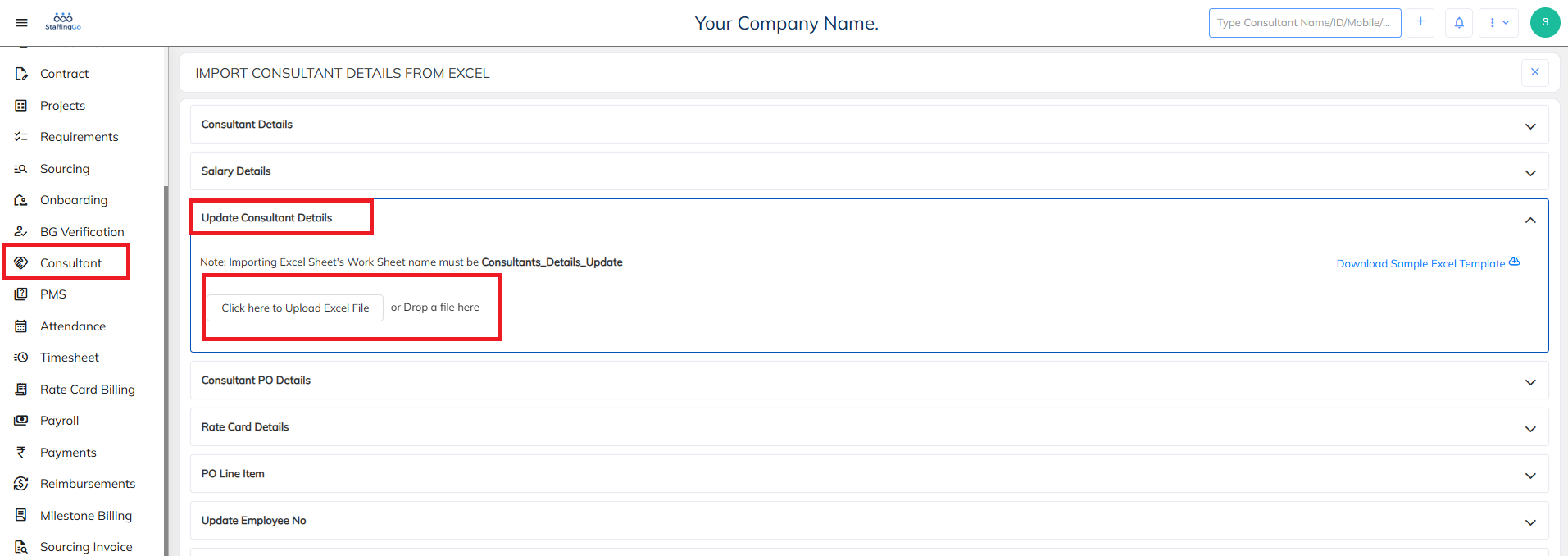Expand the Salary Details section
1568x556 pixels.
click(x=1529, y=173)
